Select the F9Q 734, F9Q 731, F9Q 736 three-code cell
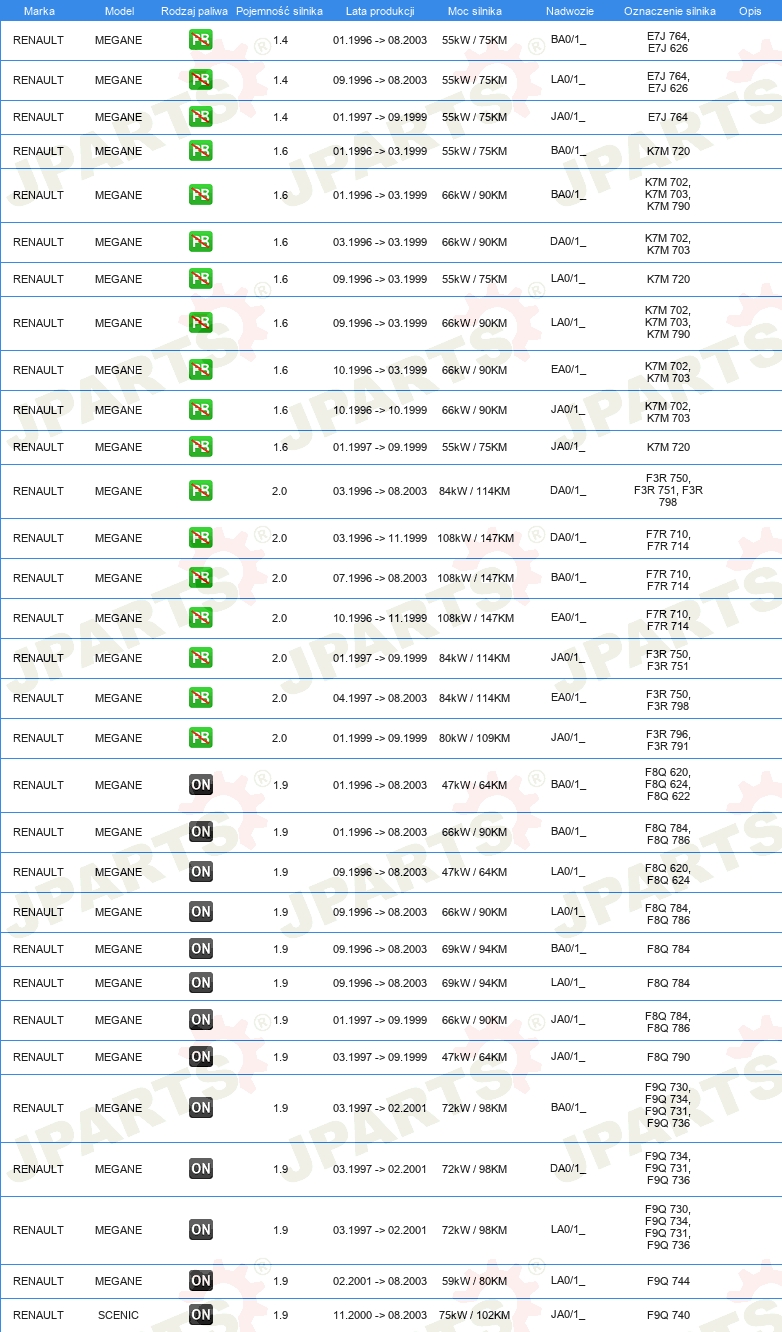The image size is (782, 1332). [x=668, y=1169]
